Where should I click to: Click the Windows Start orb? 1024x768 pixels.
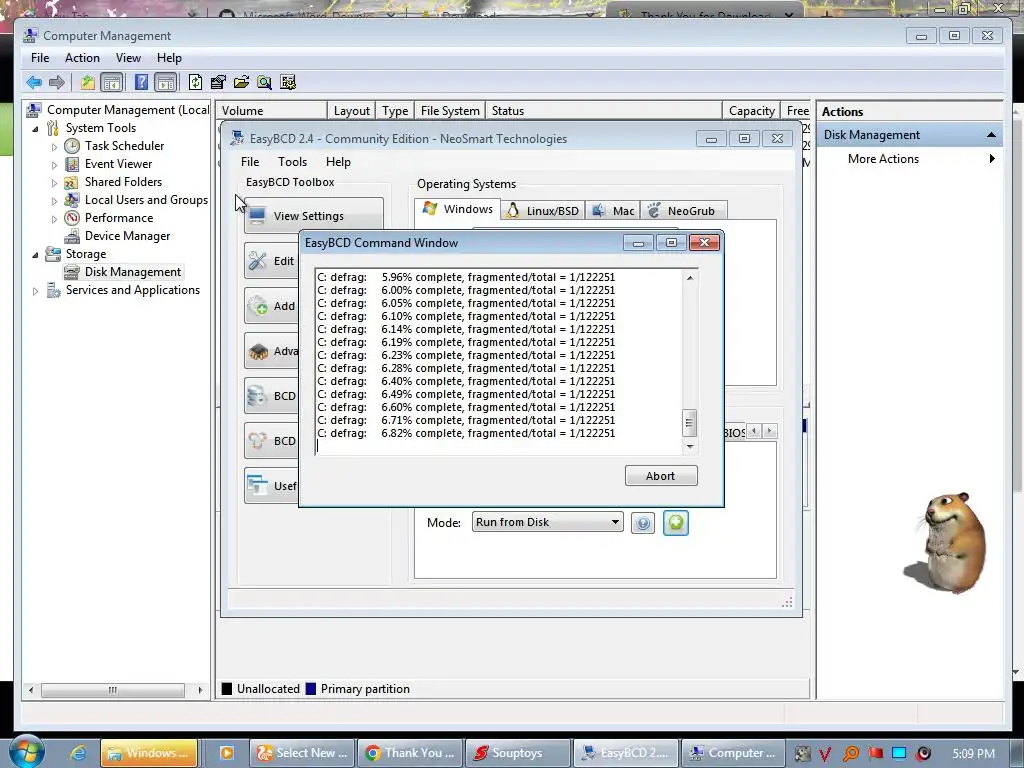click(26, 752)
